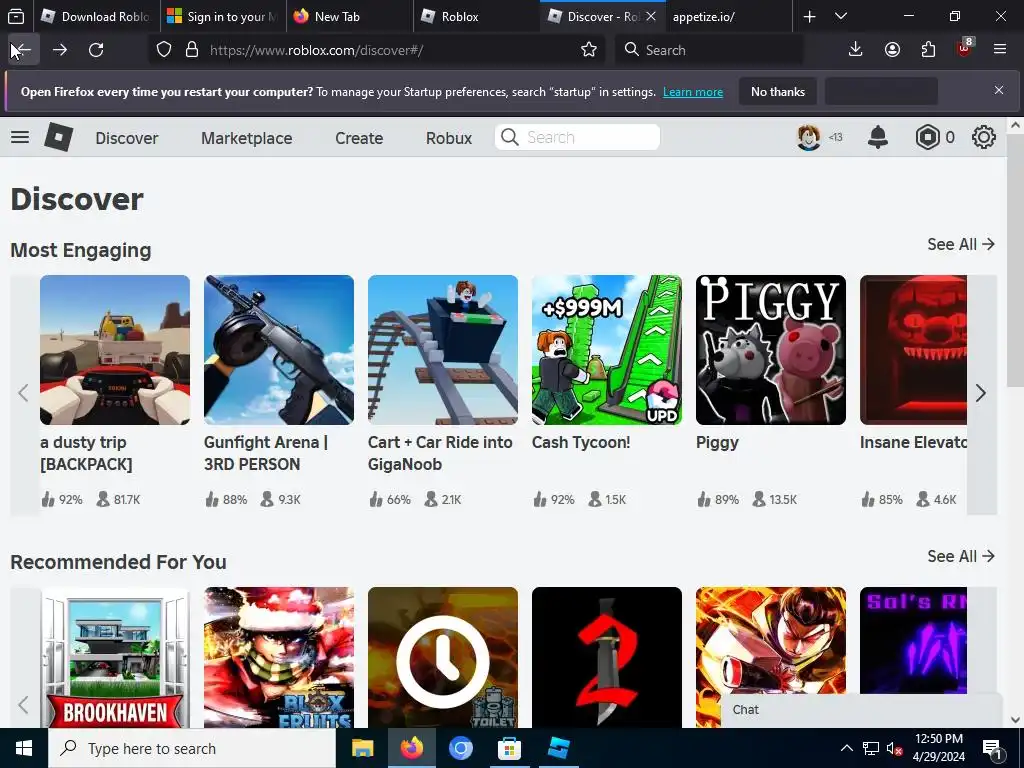
Task: Switch to the Sign in to your Microsoft tab
Action: (223, 16)
